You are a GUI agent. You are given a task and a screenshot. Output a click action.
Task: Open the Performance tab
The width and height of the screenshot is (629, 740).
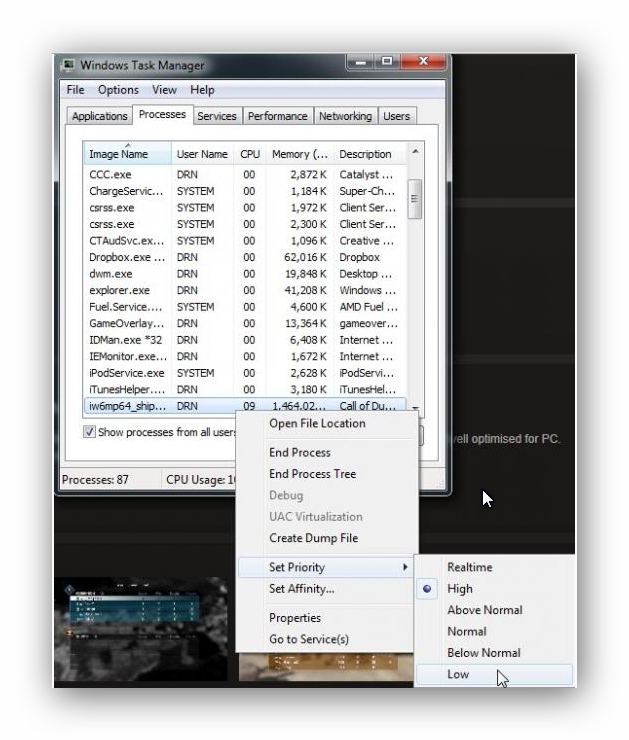277,116
